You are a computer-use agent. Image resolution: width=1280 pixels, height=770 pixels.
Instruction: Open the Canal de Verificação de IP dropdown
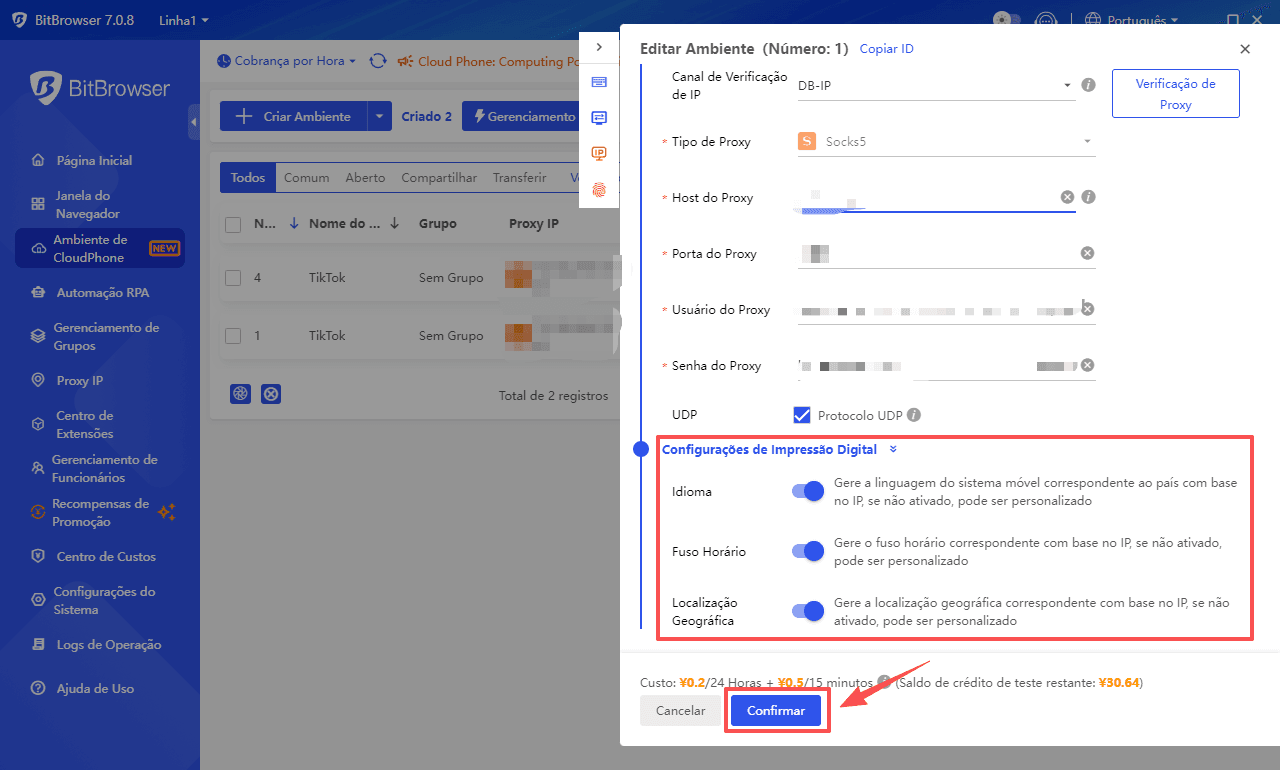(x=935, y=86)
